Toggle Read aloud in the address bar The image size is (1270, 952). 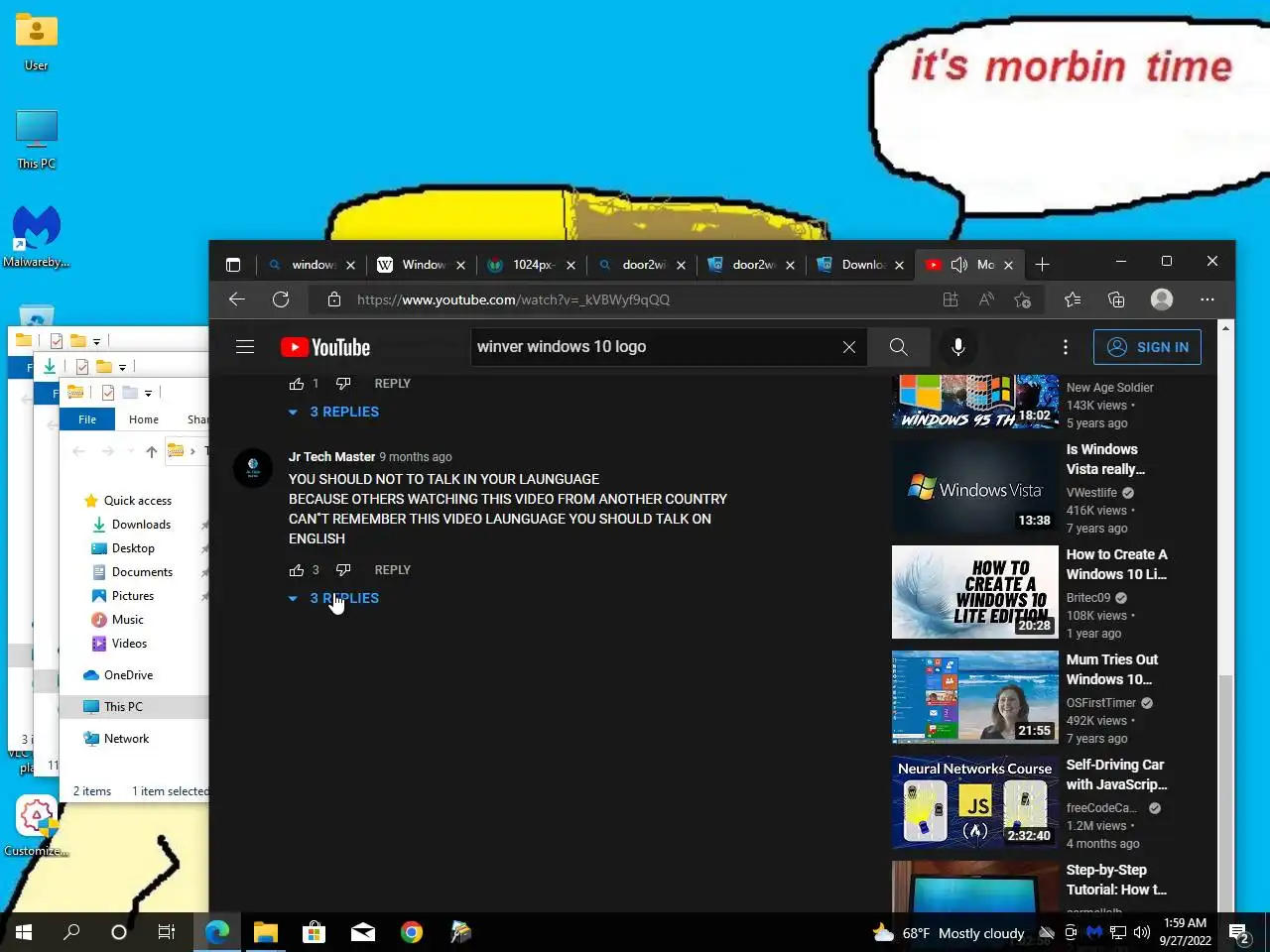pyautogui.click(x=986, y=299)
